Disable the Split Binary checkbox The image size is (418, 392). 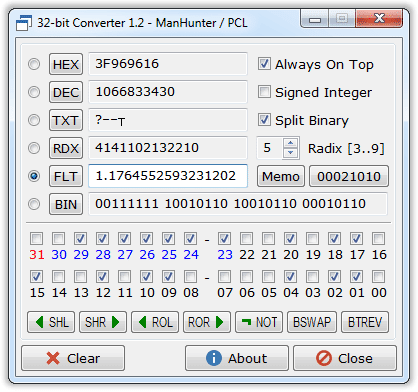pyautogui.click(x=264, y=120)
